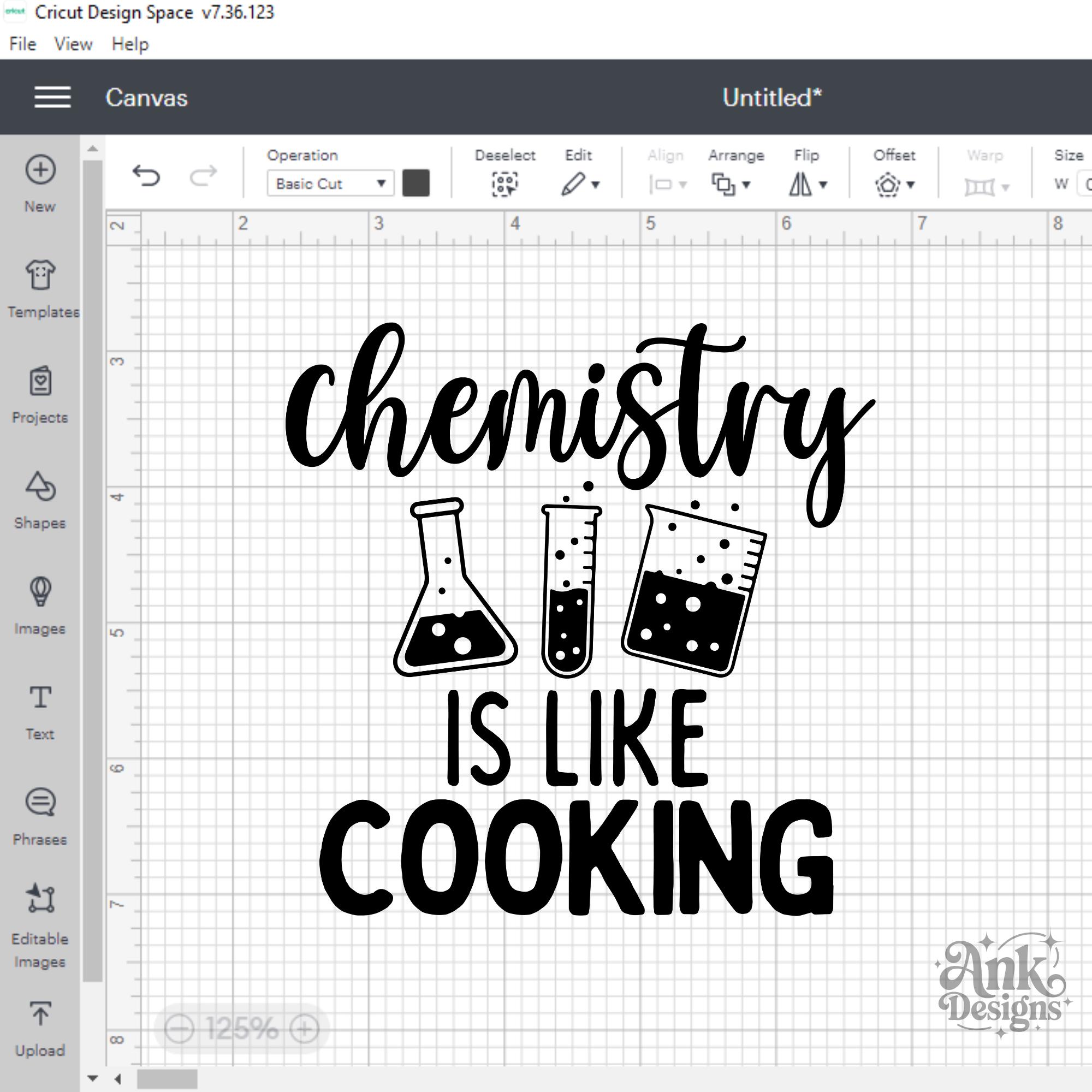Click the horizontal canvas scrollbar thumb
The image size is (1092, 1092).
(167, 1079)
